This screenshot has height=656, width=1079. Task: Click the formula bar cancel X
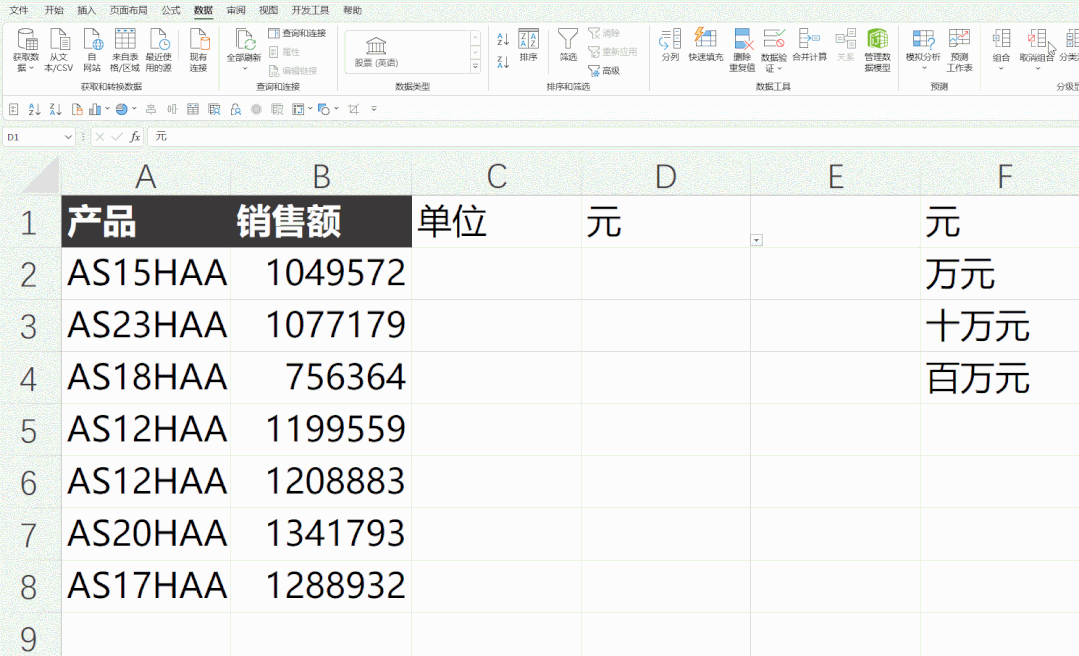[x=100, y=137]
